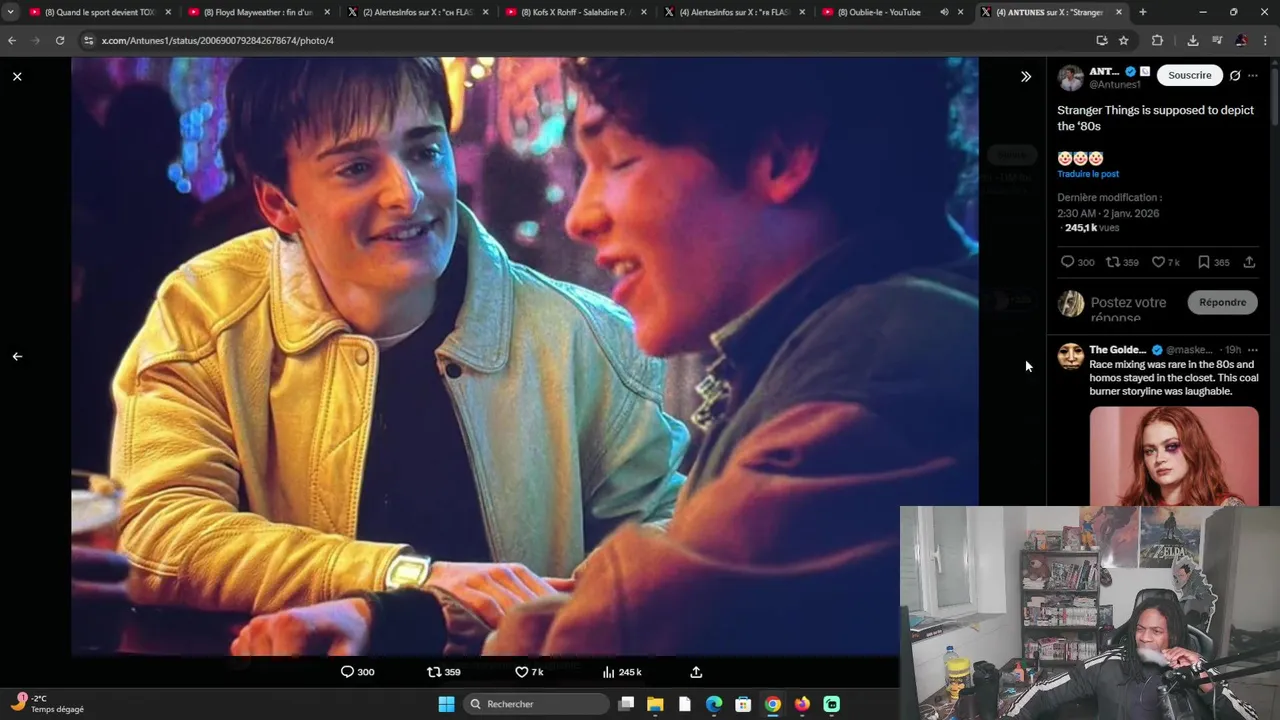Screen dimensions: 1280x720
Task: Open the @Antunes1 handle link
Action: (1115, 85)
